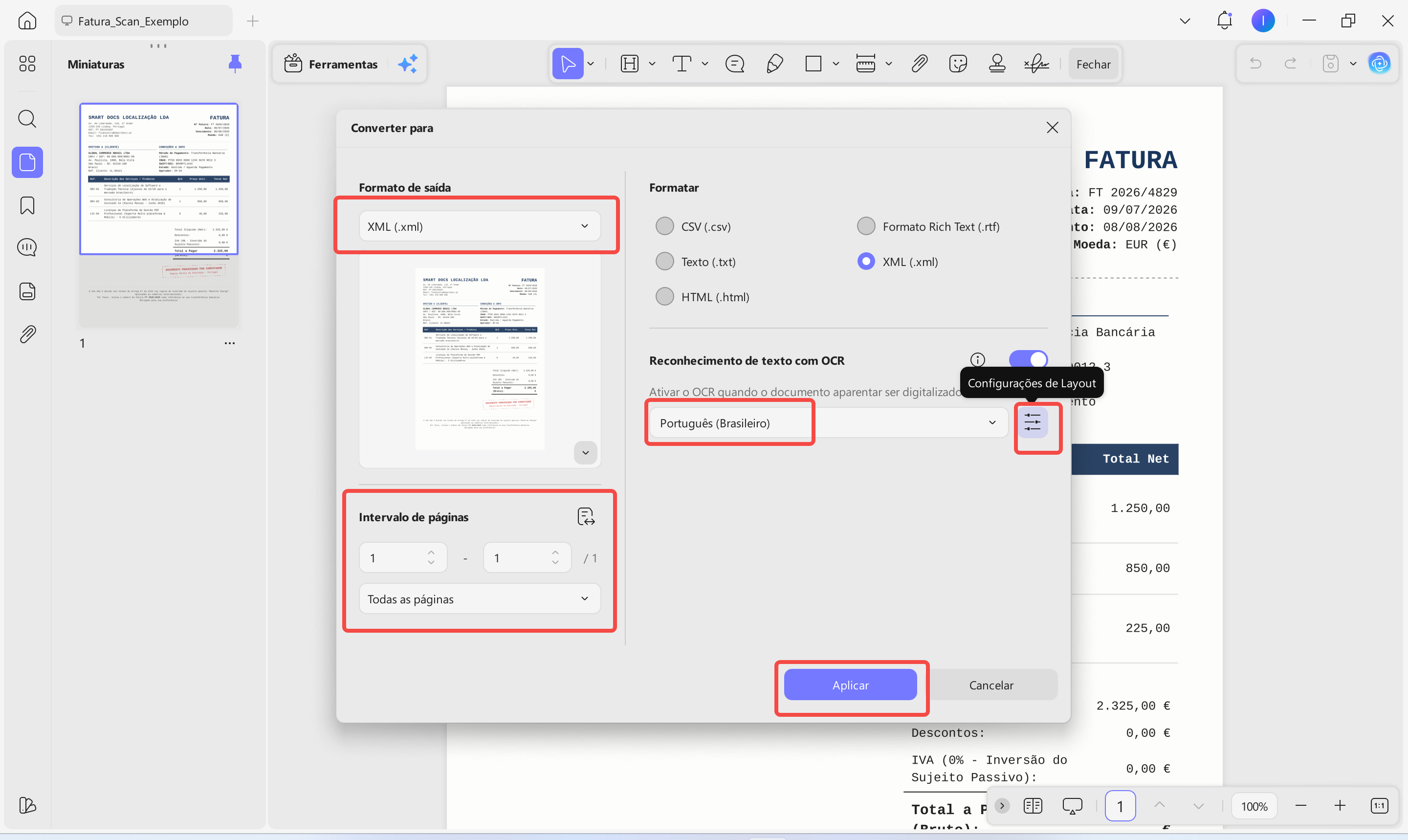Image resolution: width=1408 pixels, height=840 pixels.
Task: Open the Todas as páginas dropdown
Action: pyautogui.click(x=480, y=599)
